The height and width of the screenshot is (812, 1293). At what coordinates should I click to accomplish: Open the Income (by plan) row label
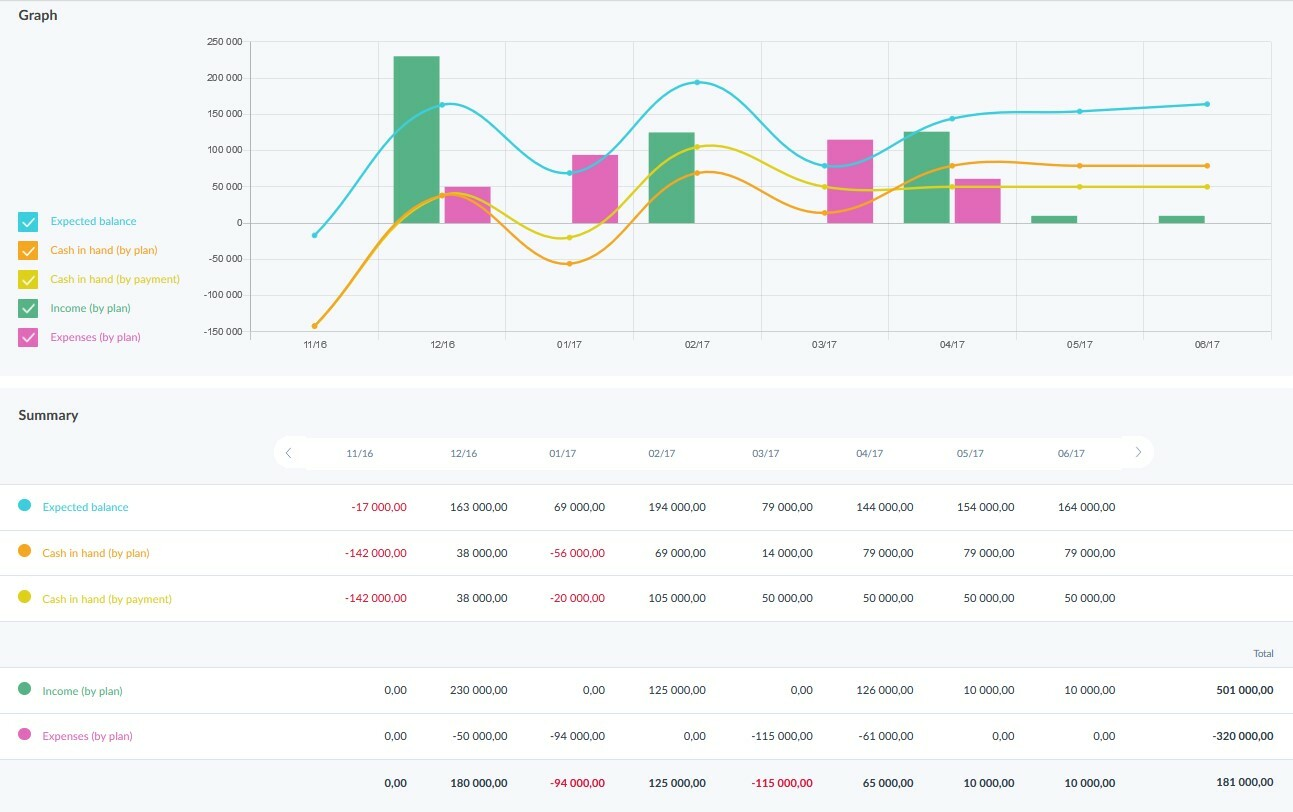click(82, 692)
